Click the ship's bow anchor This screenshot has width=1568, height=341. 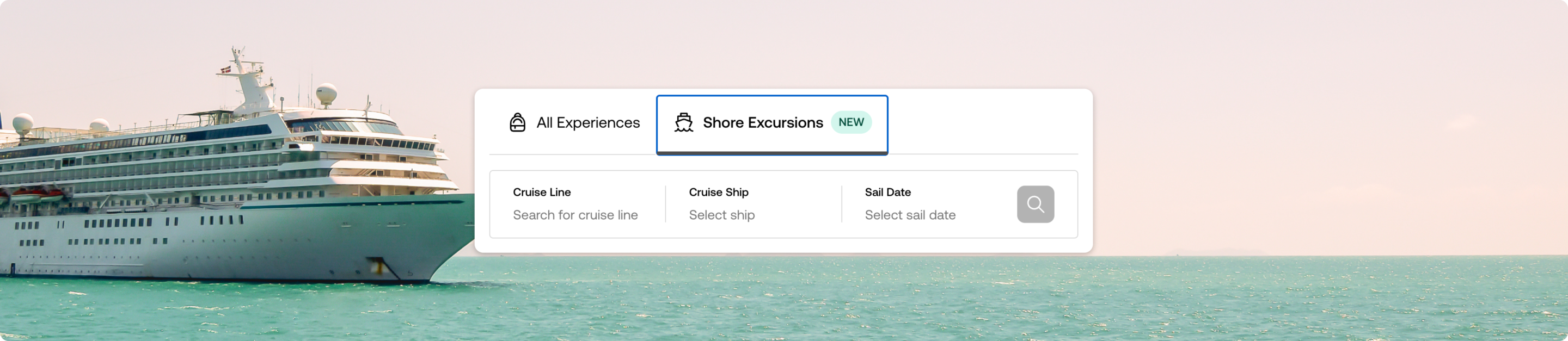click(377, 265)
